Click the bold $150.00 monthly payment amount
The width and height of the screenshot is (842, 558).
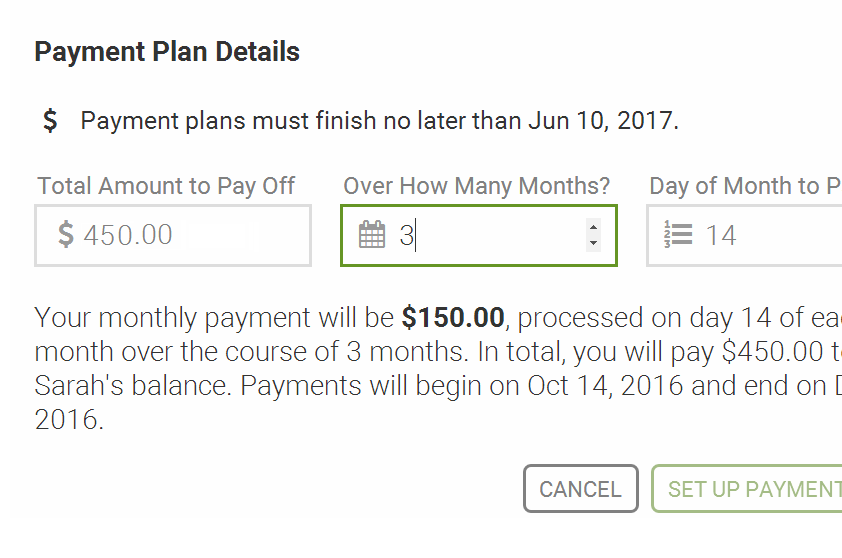point(453,317)
